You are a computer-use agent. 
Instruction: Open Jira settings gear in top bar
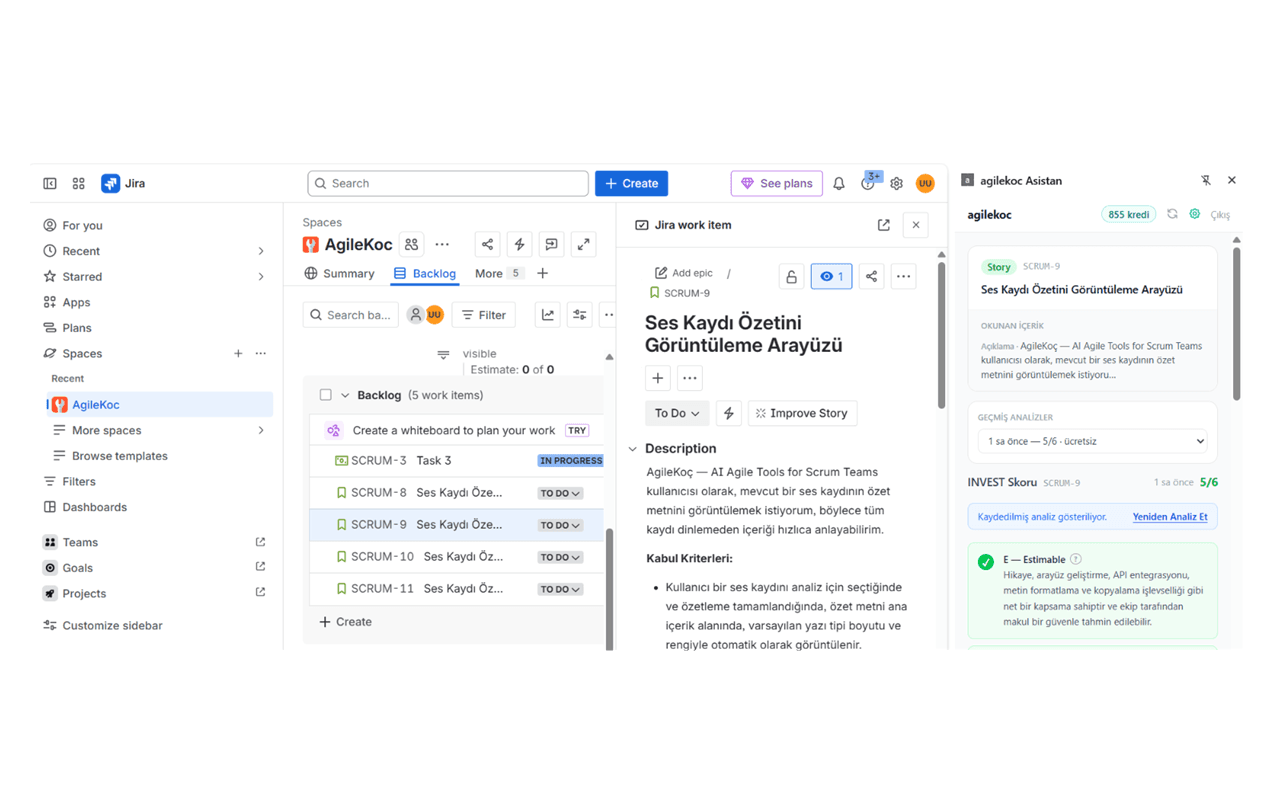tap(897, 184)
